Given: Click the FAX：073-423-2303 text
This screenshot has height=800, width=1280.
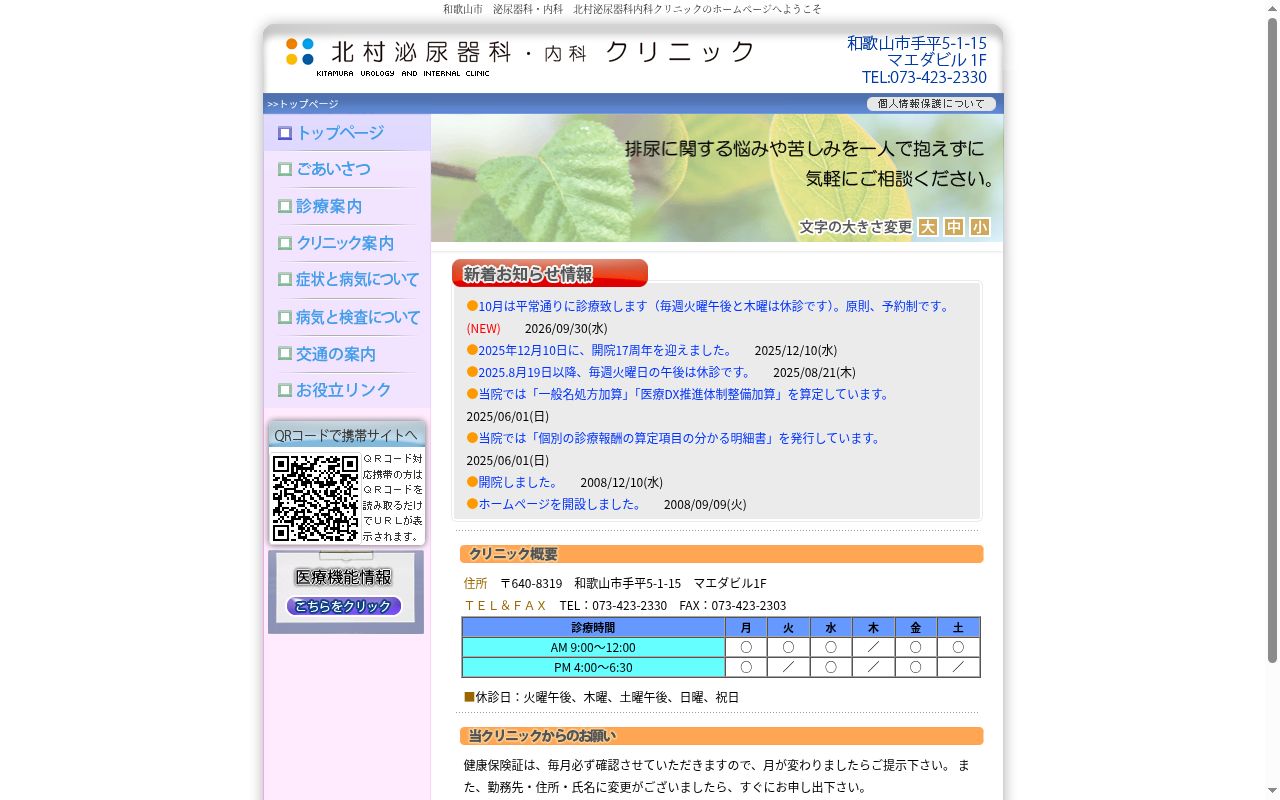Looking at the screenshot, I should tap(732, 605).
